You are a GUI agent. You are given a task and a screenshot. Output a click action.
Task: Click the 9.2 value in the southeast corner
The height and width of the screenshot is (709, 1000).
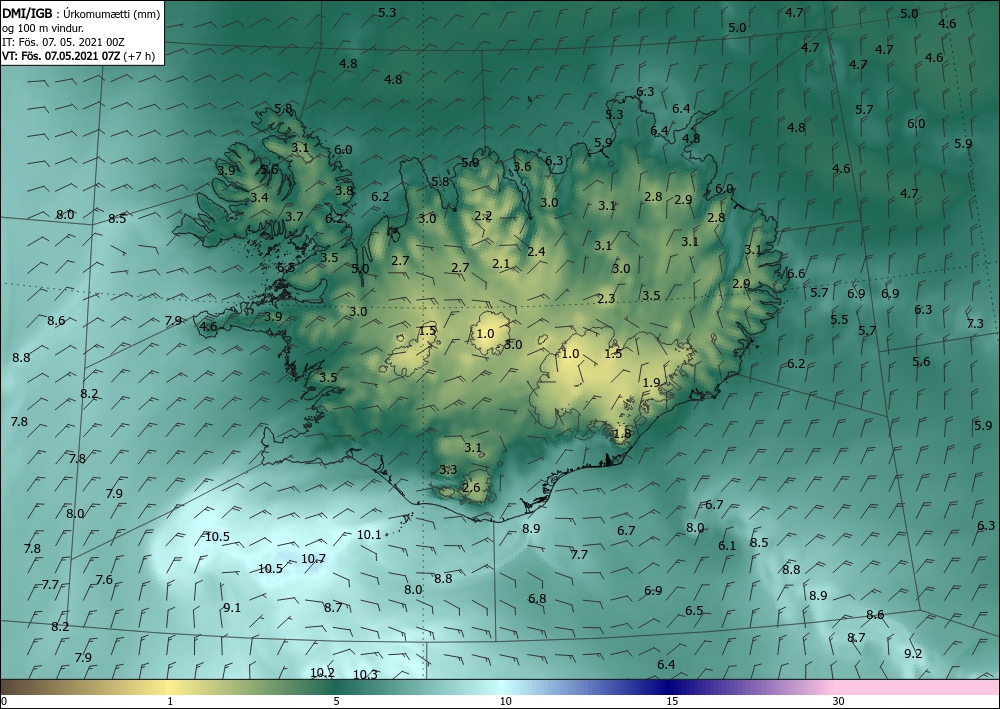pyautogui.click(x=913, y=654)
